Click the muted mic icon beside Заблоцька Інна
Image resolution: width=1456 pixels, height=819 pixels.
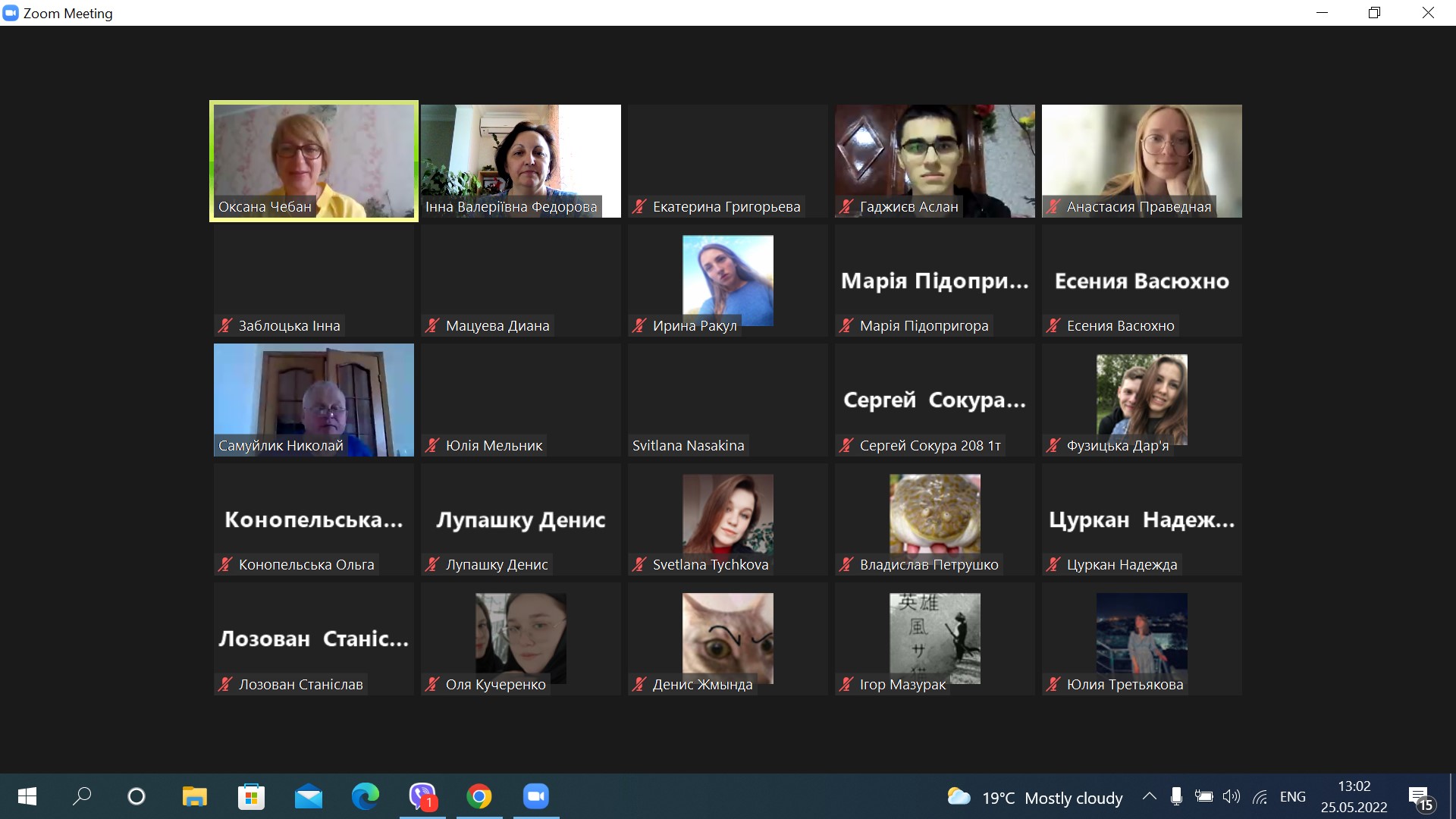click(x=225, y=326)
